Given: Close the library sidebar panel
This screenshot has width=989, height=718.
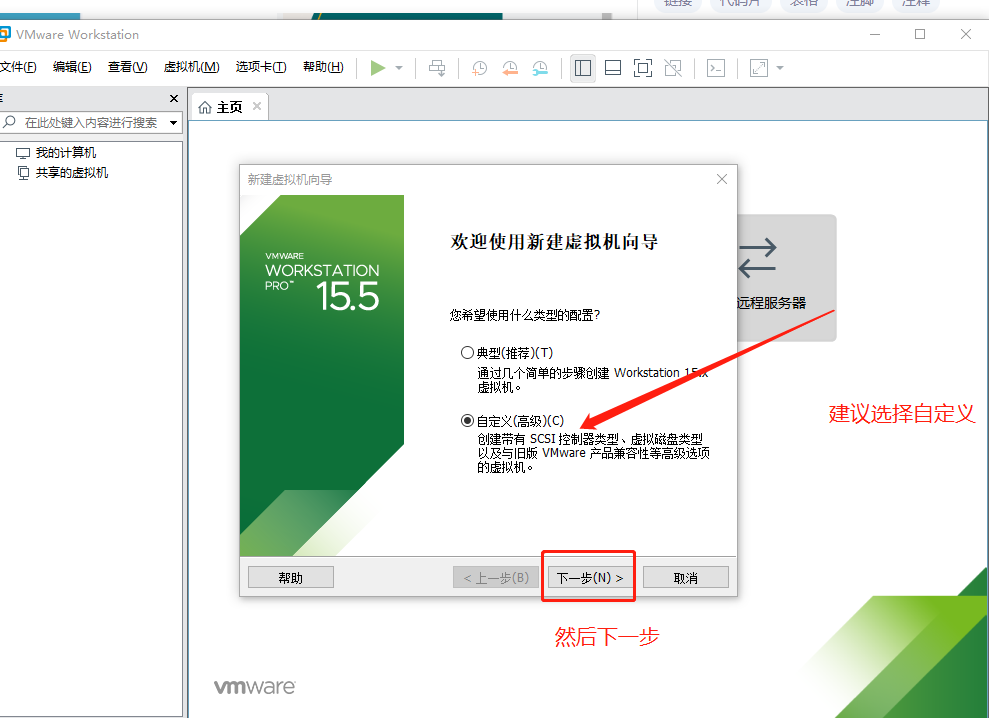Looking at the screenshot, I should click(174, 98).
